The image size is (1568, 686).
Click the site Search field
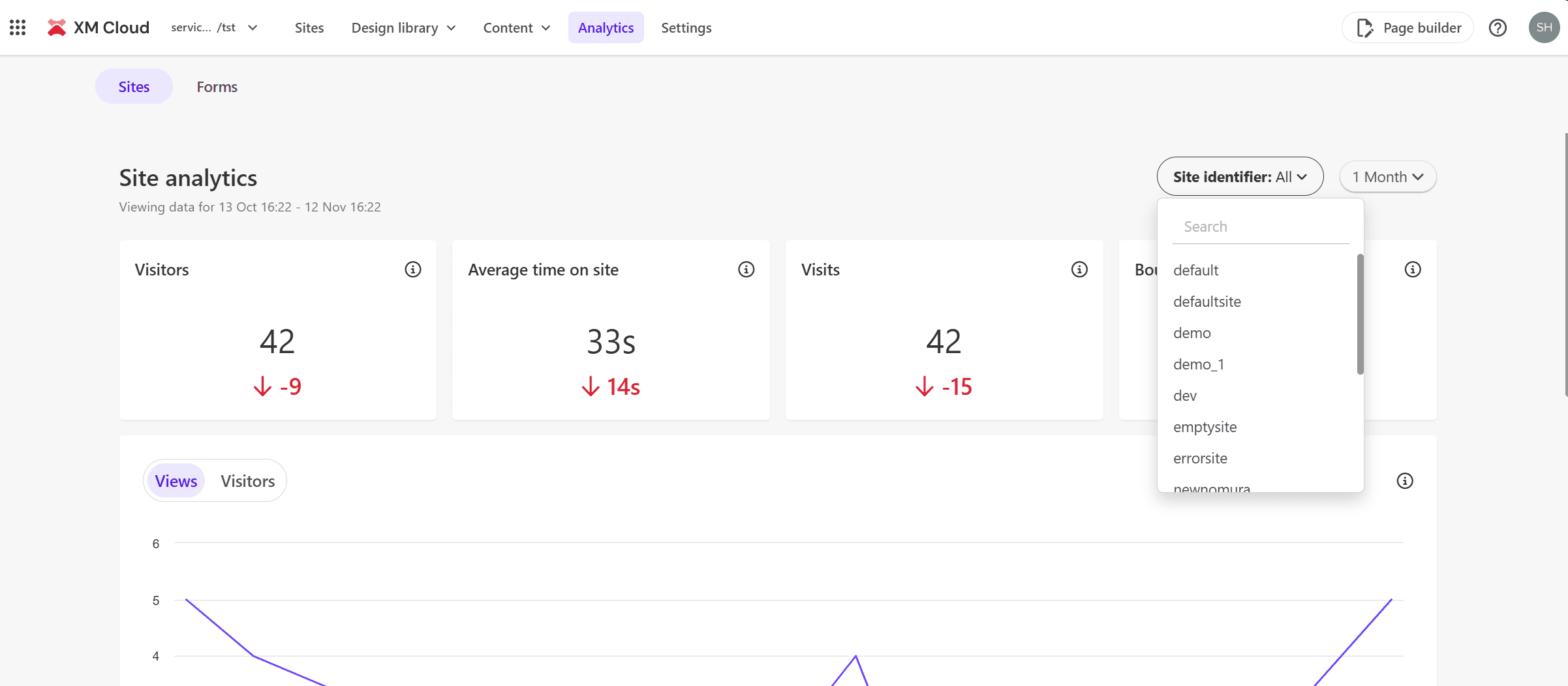tap(1259, 226)
